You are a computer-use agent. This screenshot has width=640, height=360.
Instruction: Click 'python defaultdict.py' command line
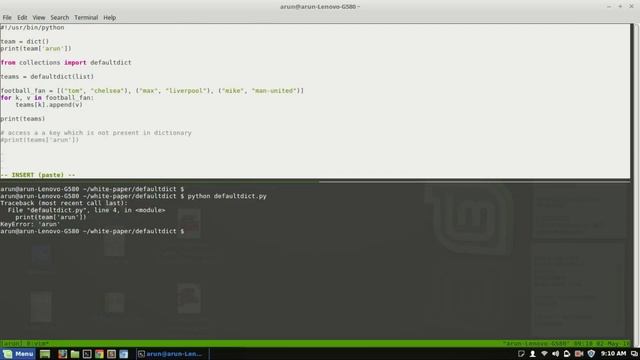(x=227, y=196)
